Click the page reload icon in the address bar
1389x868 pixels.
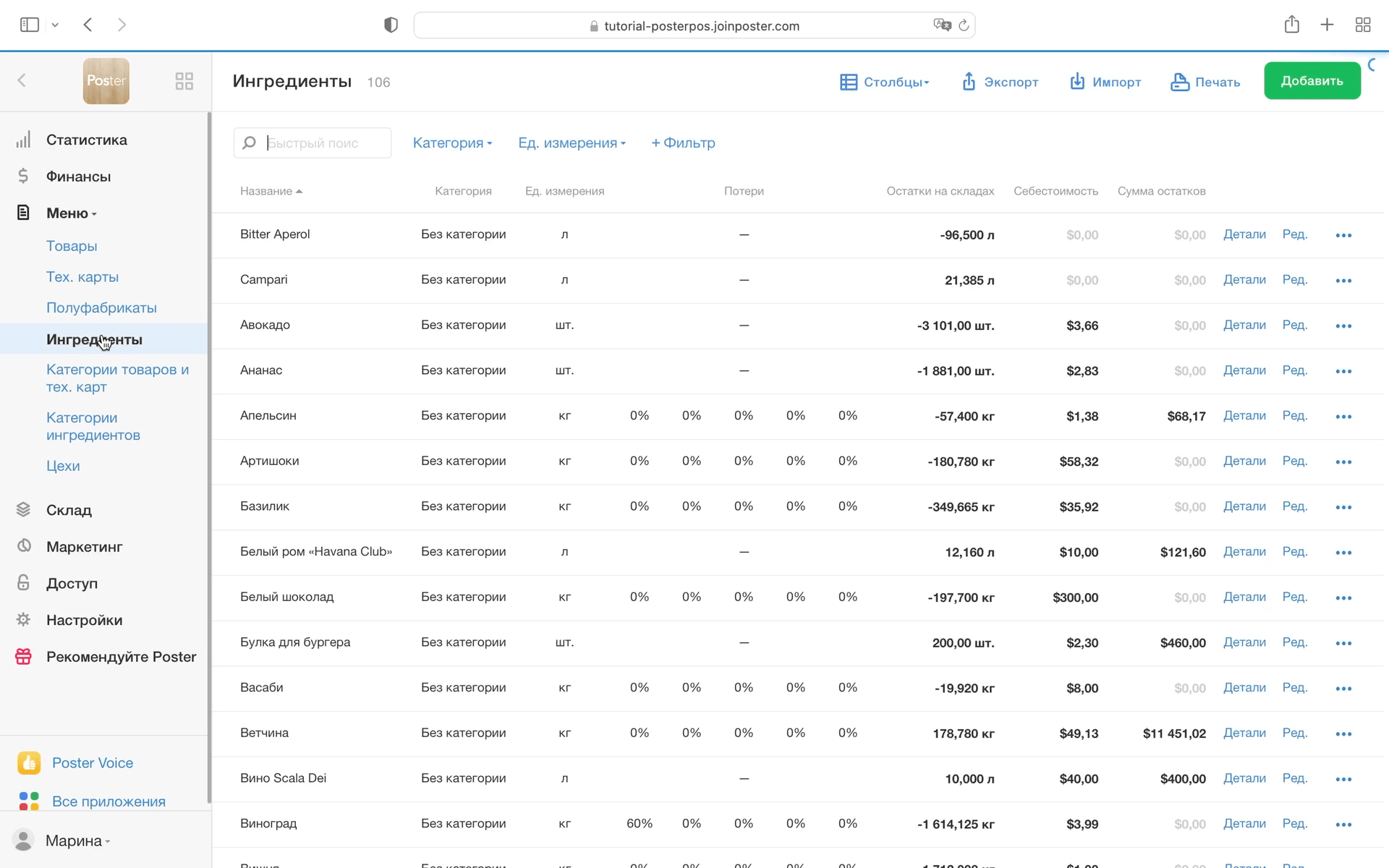pos(964,26)
